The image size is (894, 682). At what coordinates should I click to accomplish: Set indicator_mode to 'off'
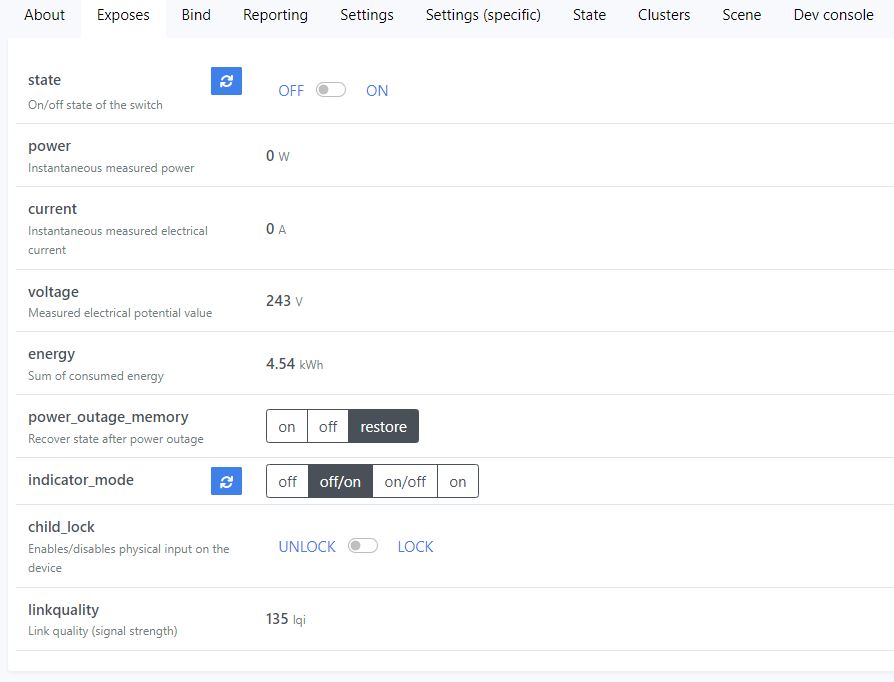(287, 481)
